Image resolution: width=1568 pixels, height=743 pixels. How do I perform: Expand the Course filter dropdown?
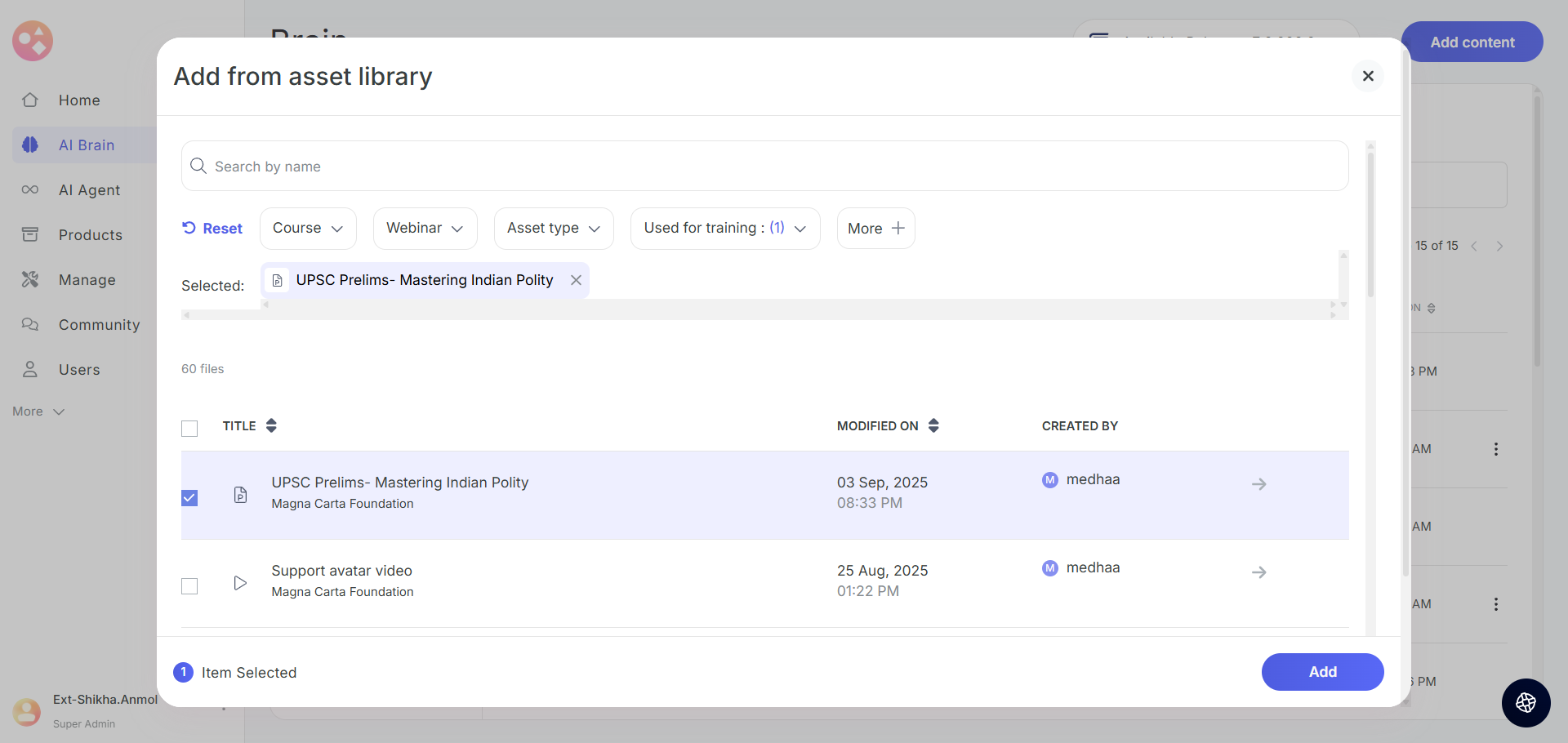point(308,229)
